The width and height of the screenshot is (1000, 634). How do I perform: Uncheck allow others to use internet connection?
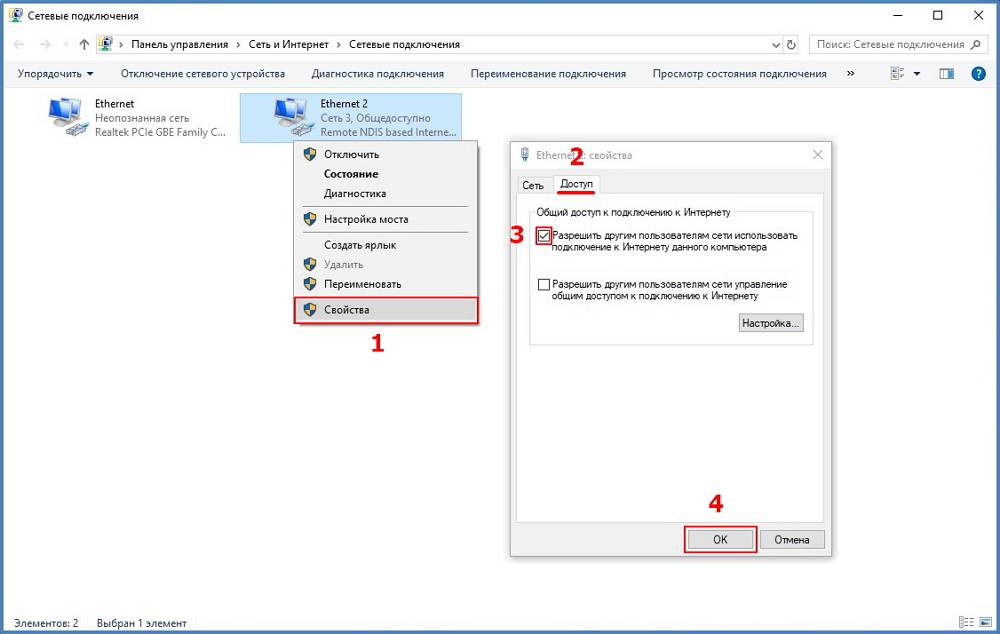[x=544, y=236]
